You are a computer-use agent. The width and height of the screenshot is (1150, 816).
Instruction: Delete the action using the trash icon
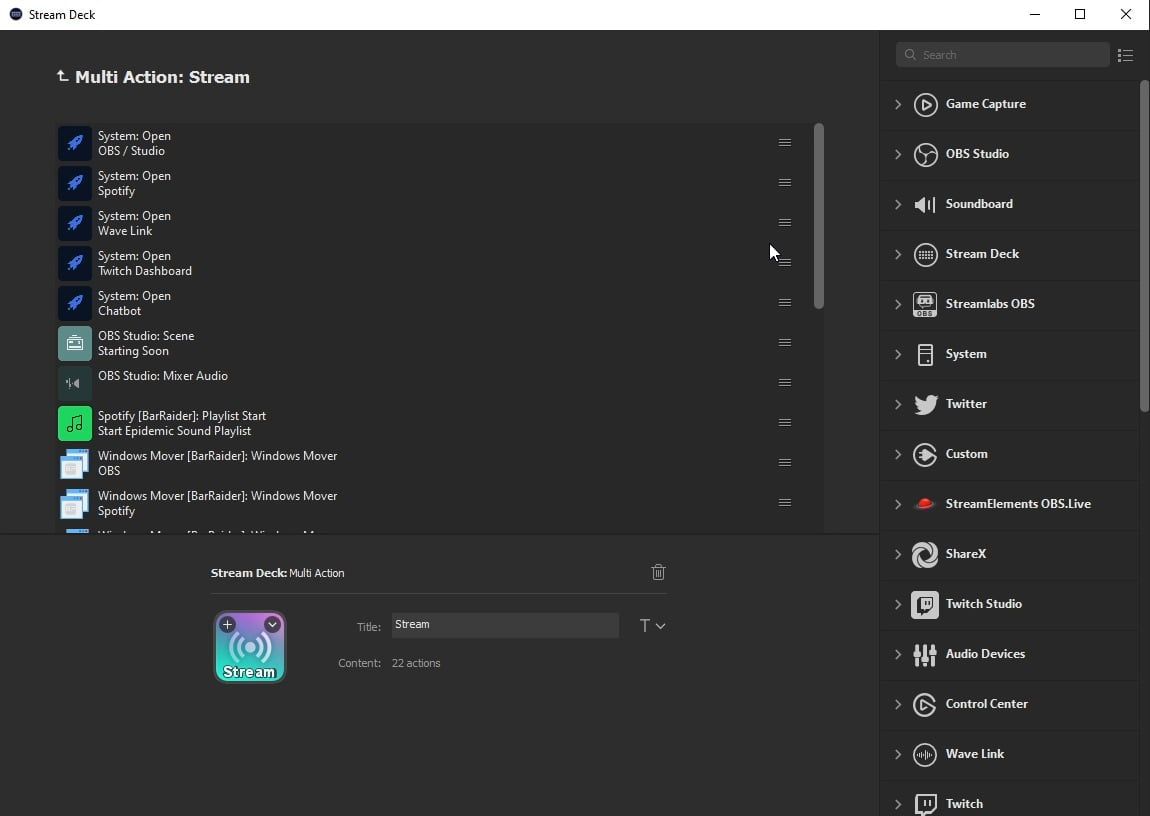(658, 572)
